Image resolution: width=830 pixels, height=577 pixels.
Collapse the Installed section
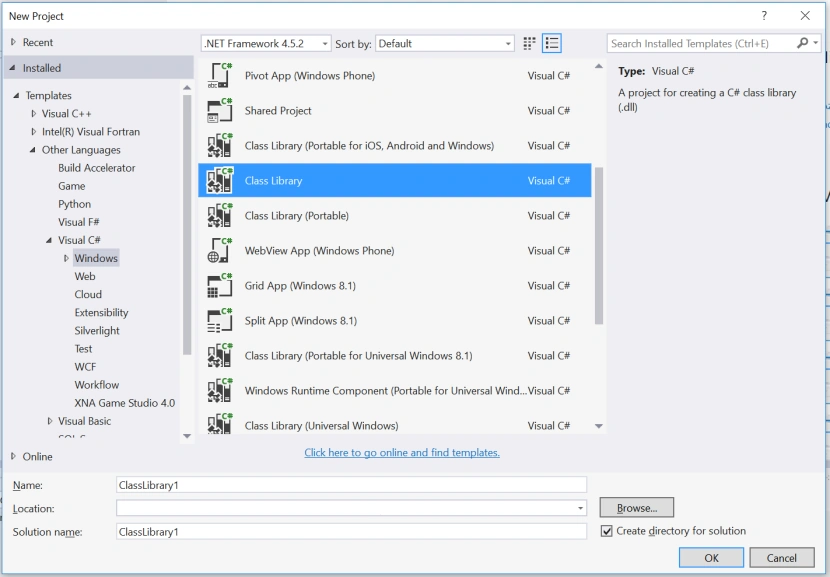tap(13, 68)
